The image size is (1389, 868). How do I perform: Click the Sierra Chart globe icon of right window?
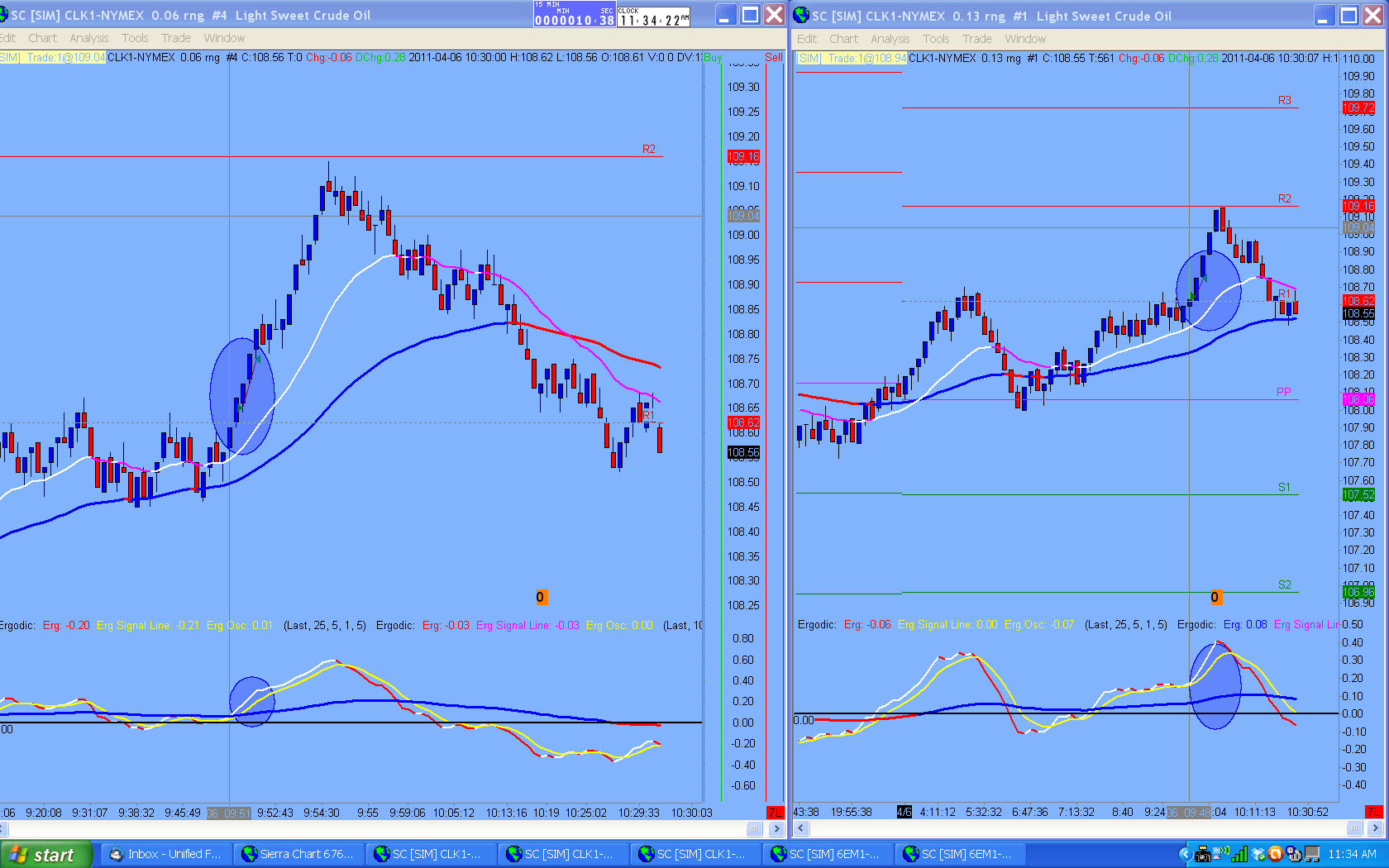pyautogui.click(x=801, y=15)
